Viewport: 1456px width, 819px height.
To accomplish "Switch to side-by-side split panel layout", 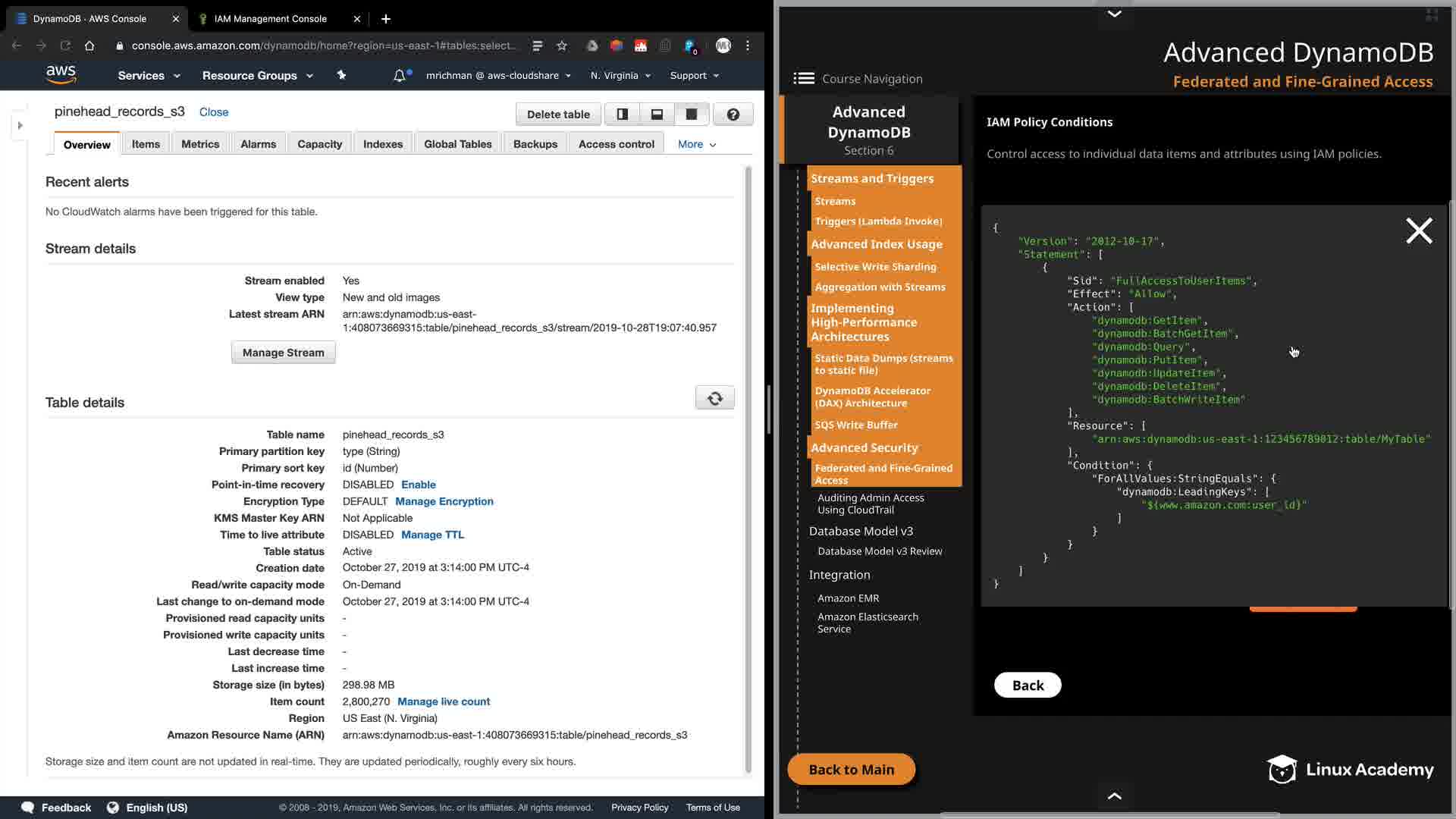I will pos(622,115).
